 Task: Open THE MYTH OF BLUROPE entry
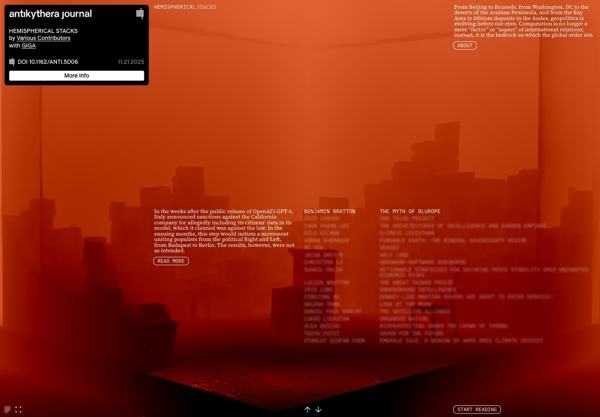(x=410, y=211)
